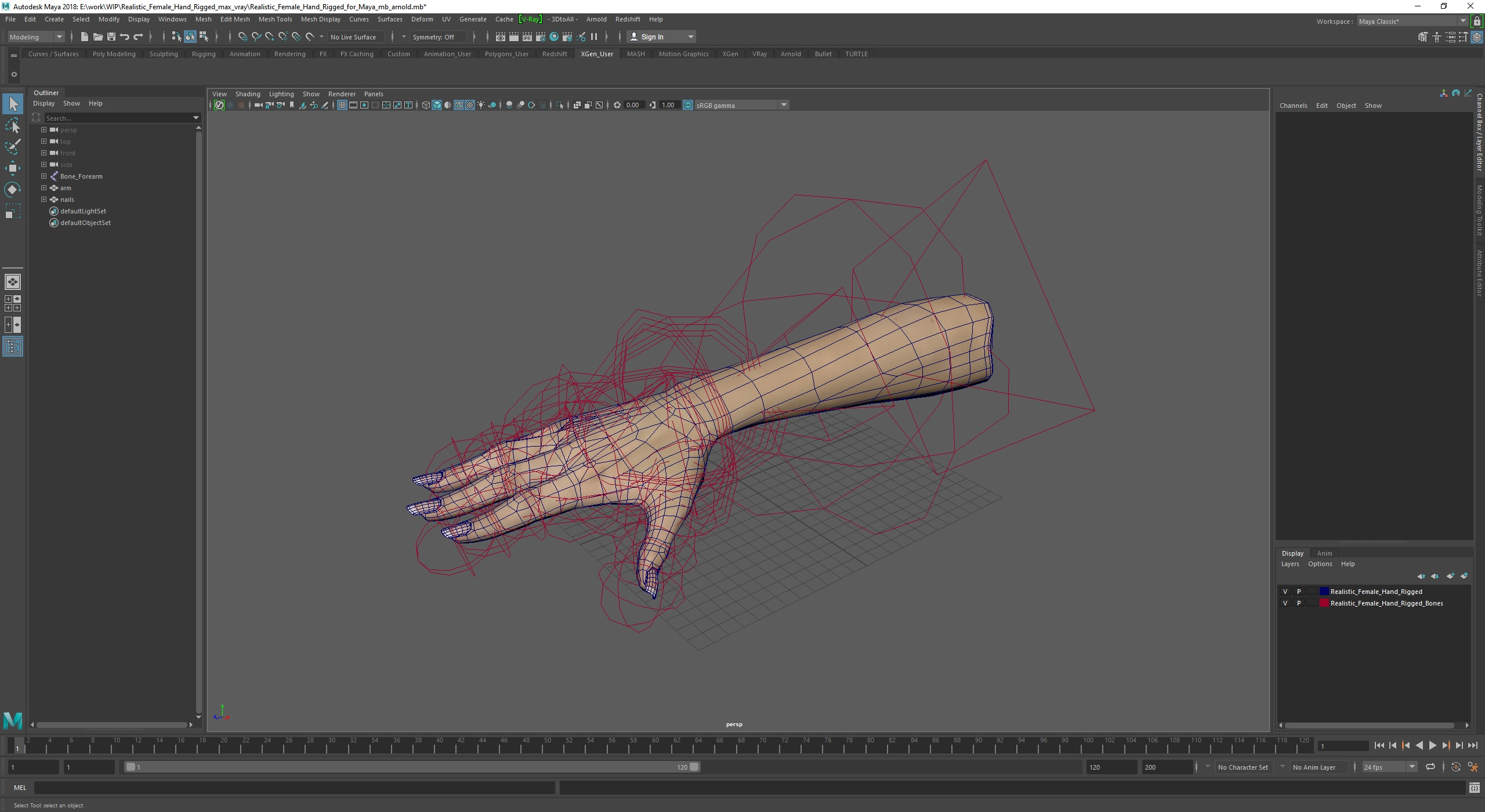Toggle playback P of Realistic_Female_Hand_Rigged_Bones layer
This screenshot has height=812, width=1485.
(1299, 603)
